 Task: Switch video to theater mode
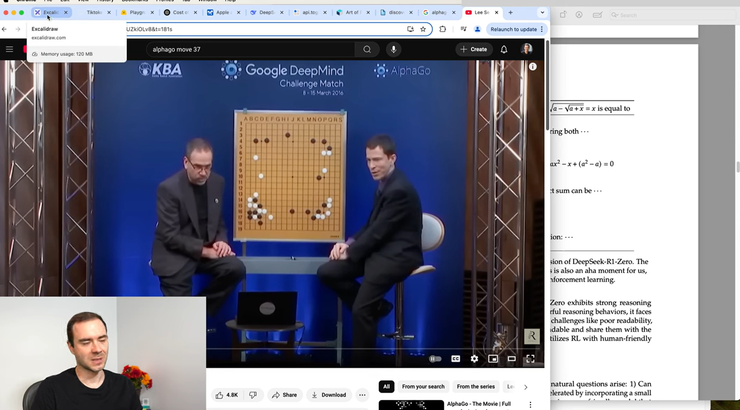point(511,358)
